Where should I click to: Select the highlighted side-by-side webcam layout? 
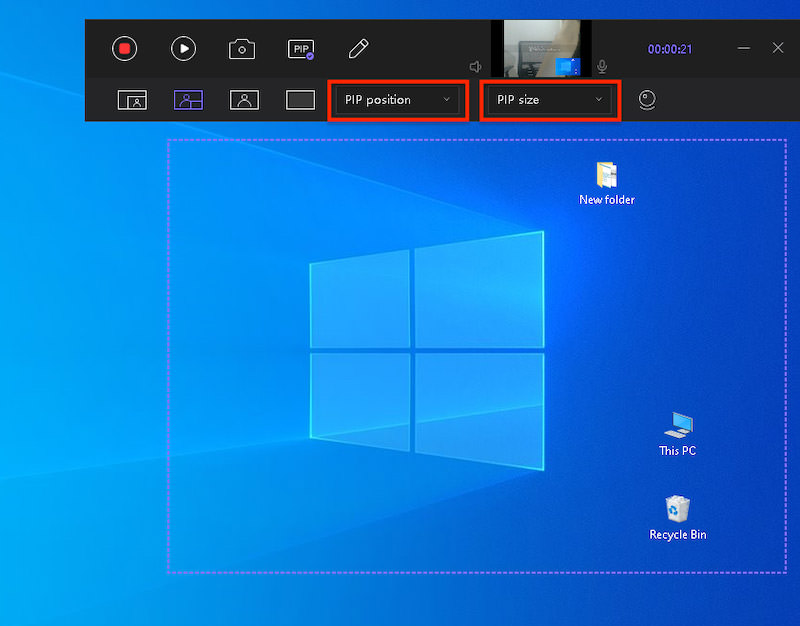click(188, 100)
